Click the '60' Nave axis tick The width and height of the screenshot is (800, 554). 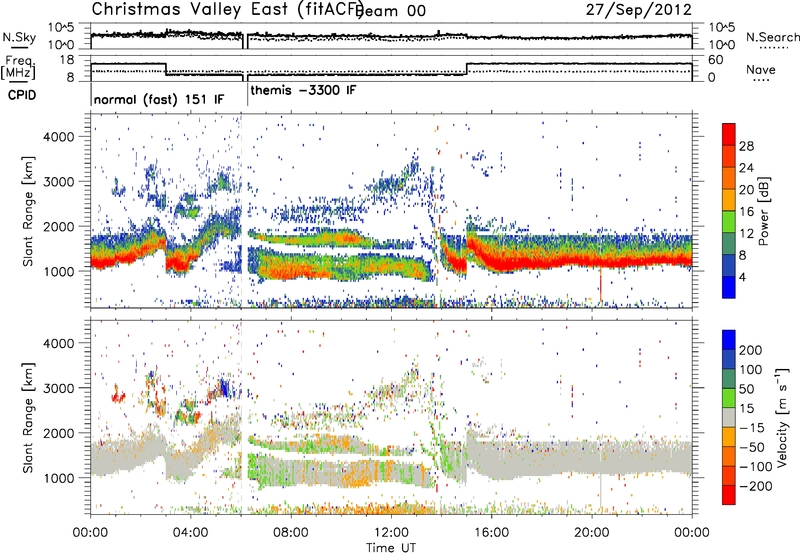(x=715, y=60)
